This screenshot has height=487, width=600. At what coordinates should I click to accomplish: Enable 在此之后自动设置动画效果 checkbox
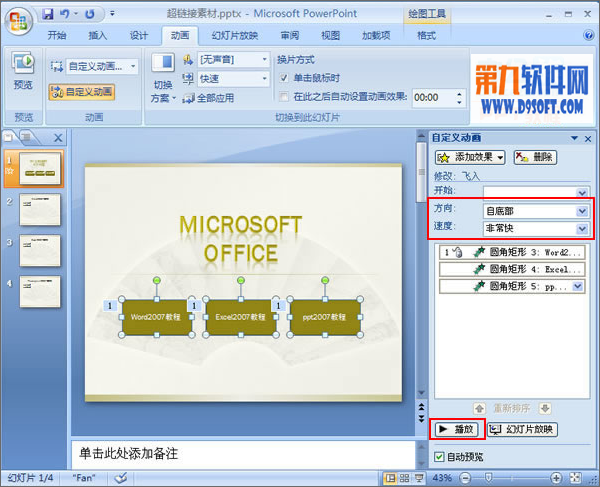click(x=284, y=97)
